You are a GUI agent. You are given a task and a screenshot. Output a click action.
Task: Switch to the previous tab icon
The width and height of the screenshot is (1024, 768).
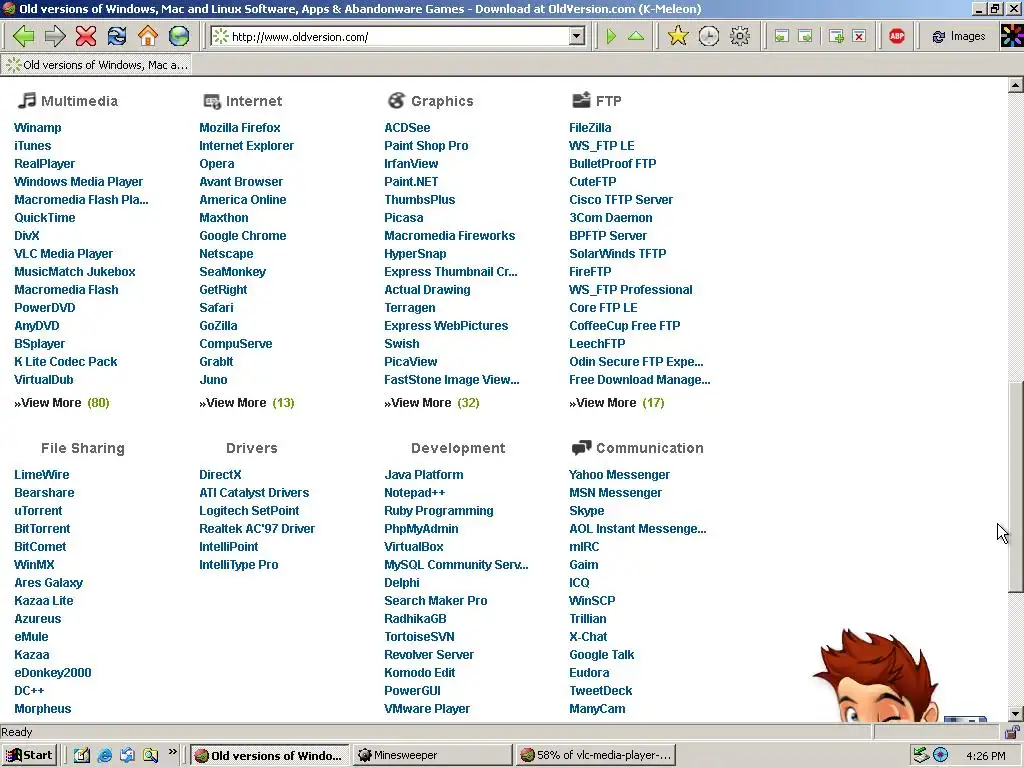(782, 37)
